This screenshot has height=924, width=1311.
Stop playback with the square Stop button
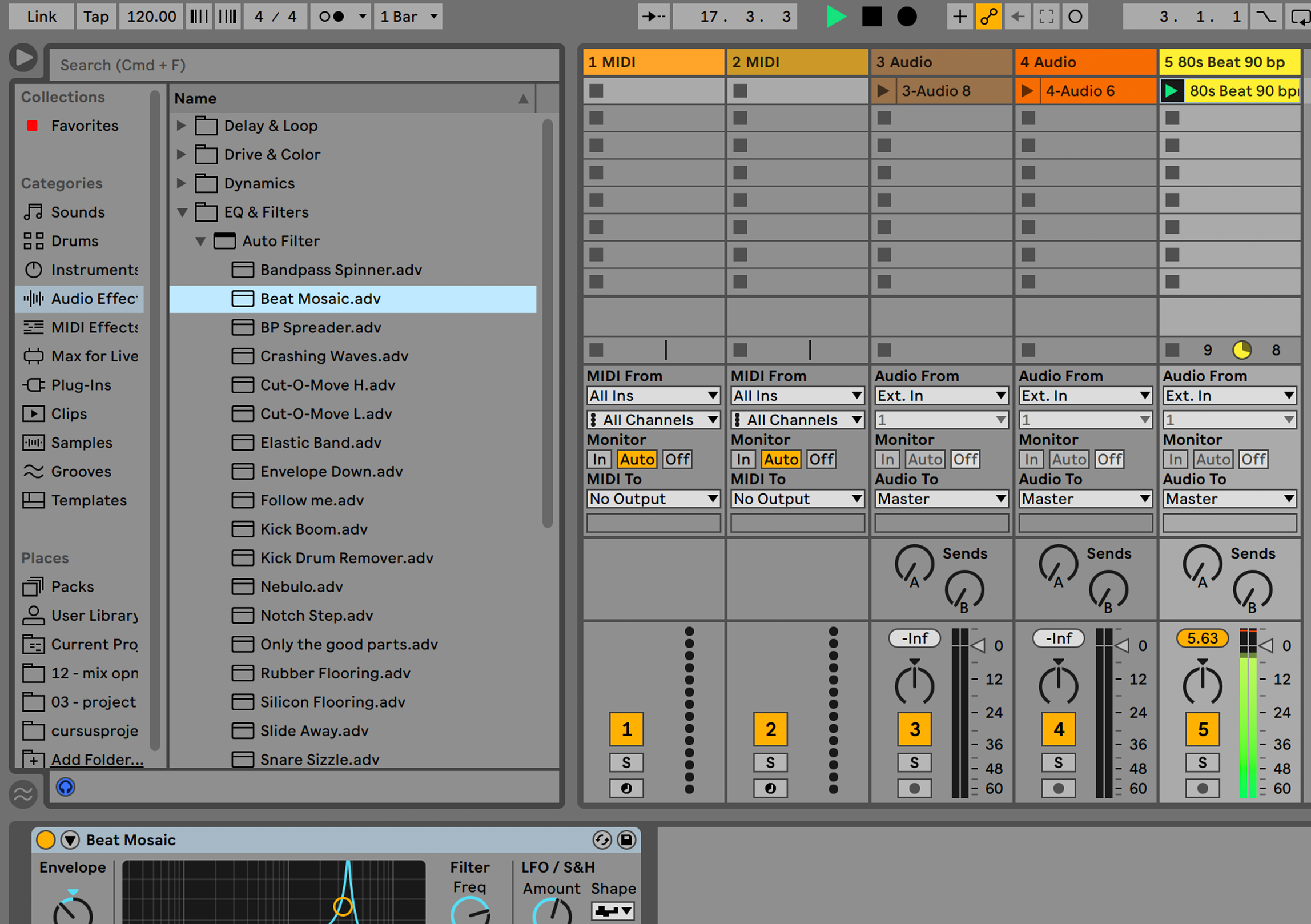pos(871,17)
